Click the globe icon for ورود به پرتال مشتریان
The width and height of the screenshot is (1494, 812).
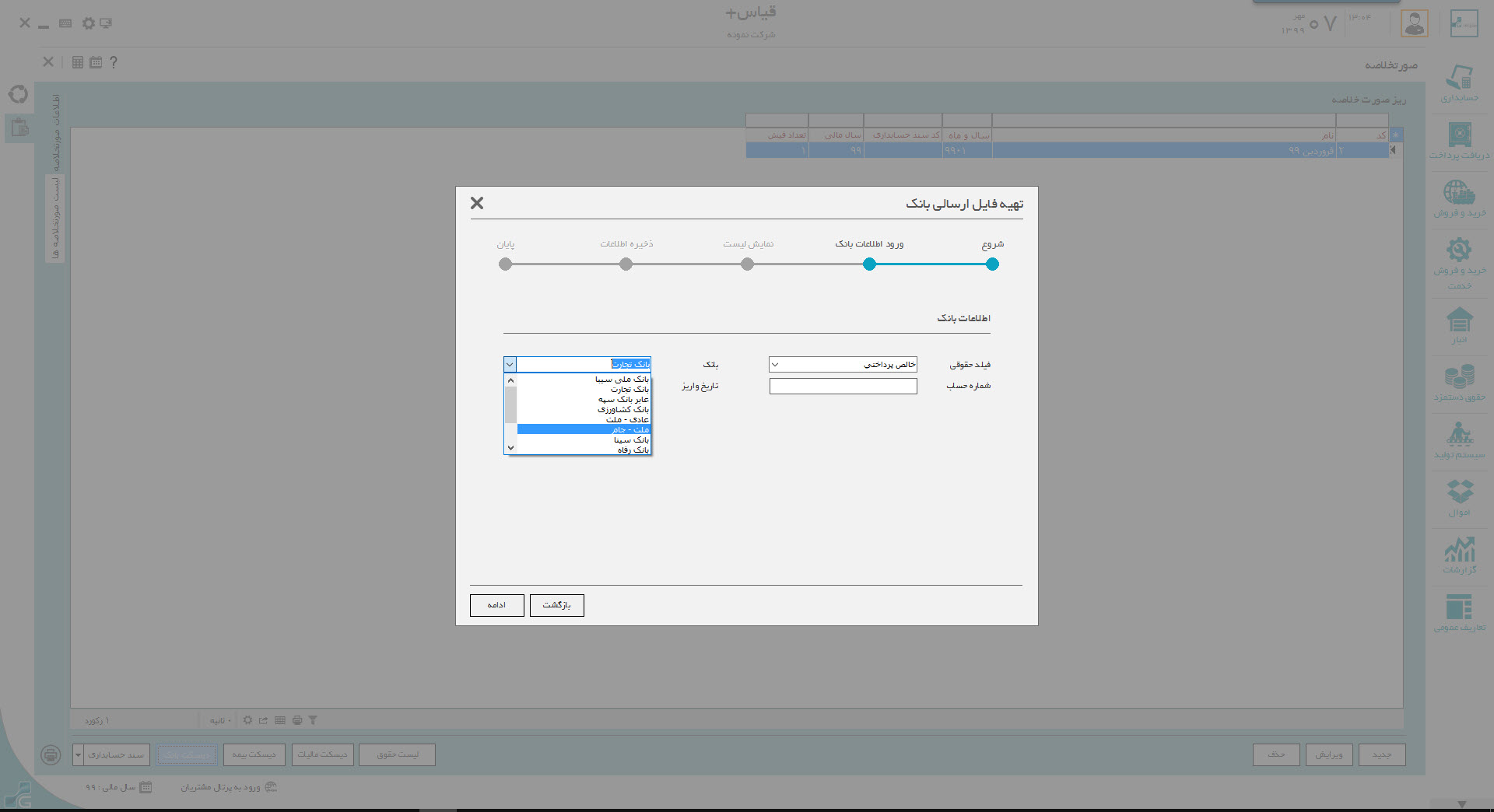pos(271,786)
